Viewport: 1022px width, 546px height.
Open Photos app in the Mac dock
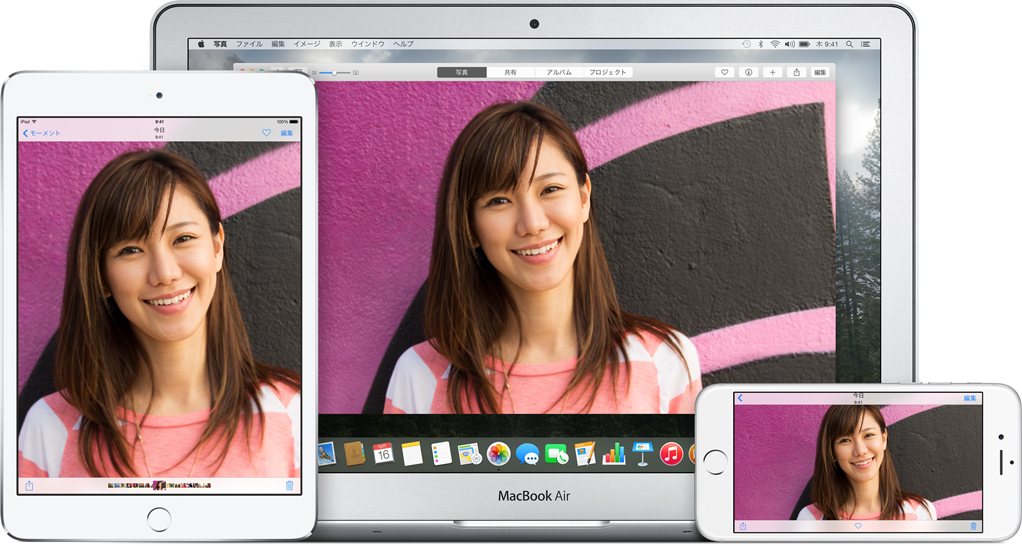[499, 454]
